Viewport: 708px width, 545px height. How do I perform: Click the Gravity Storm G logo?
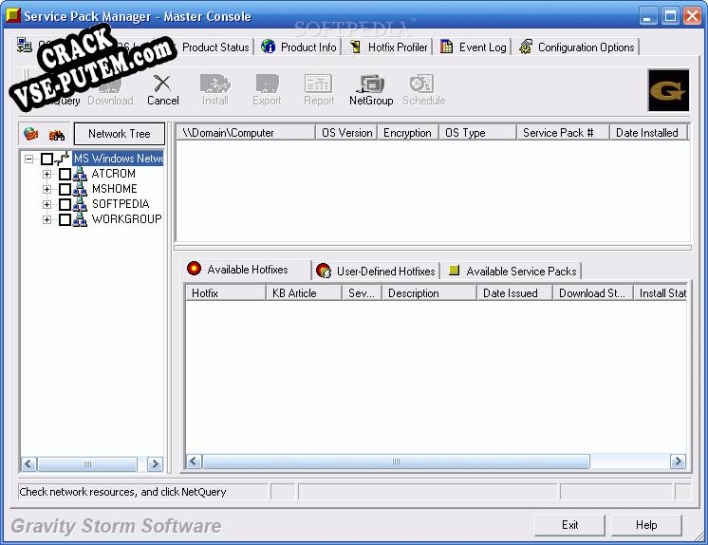coord(668,90)
